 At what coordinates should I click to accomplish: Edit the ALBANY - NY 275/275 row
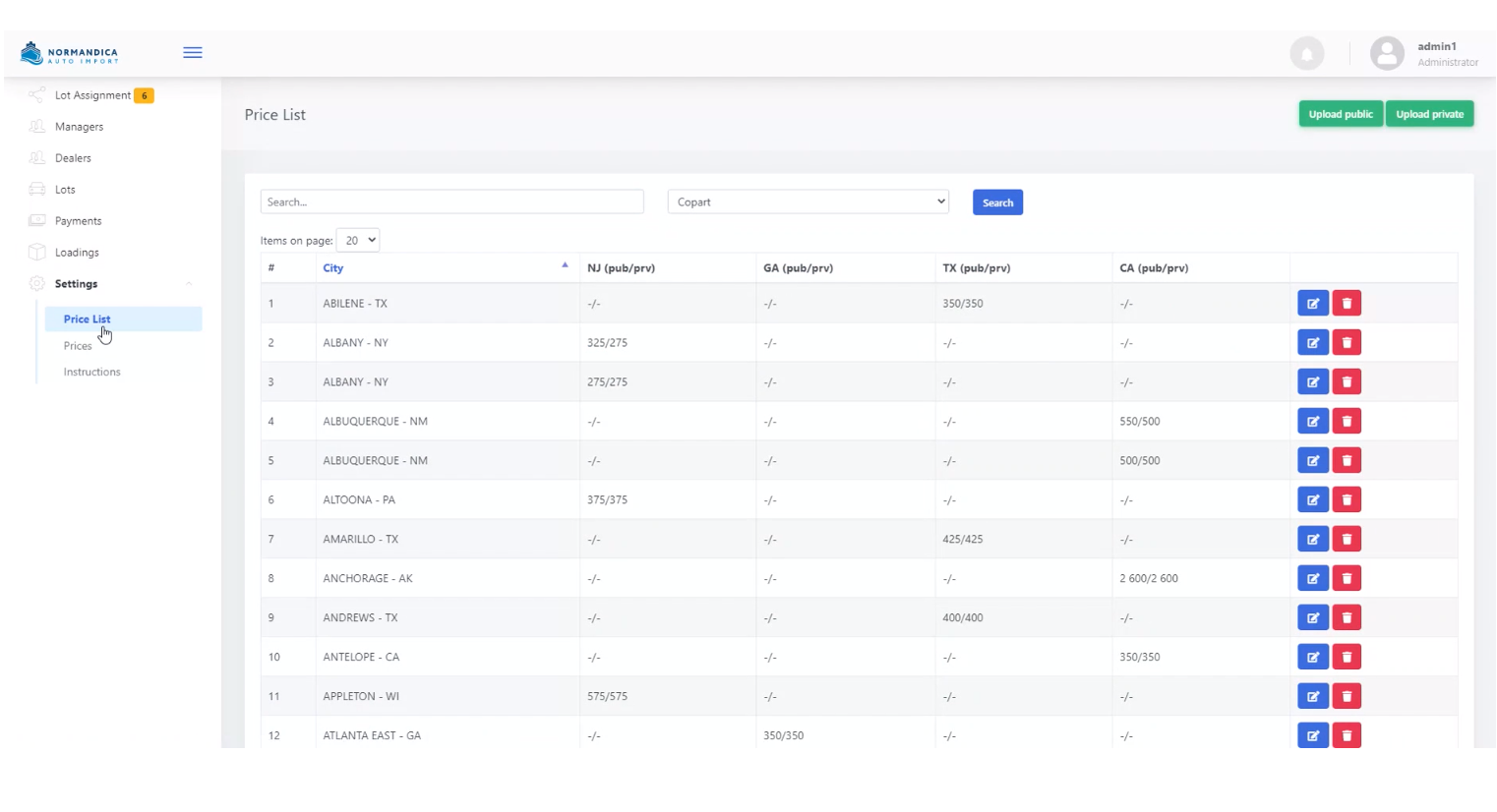[1313, 382]
